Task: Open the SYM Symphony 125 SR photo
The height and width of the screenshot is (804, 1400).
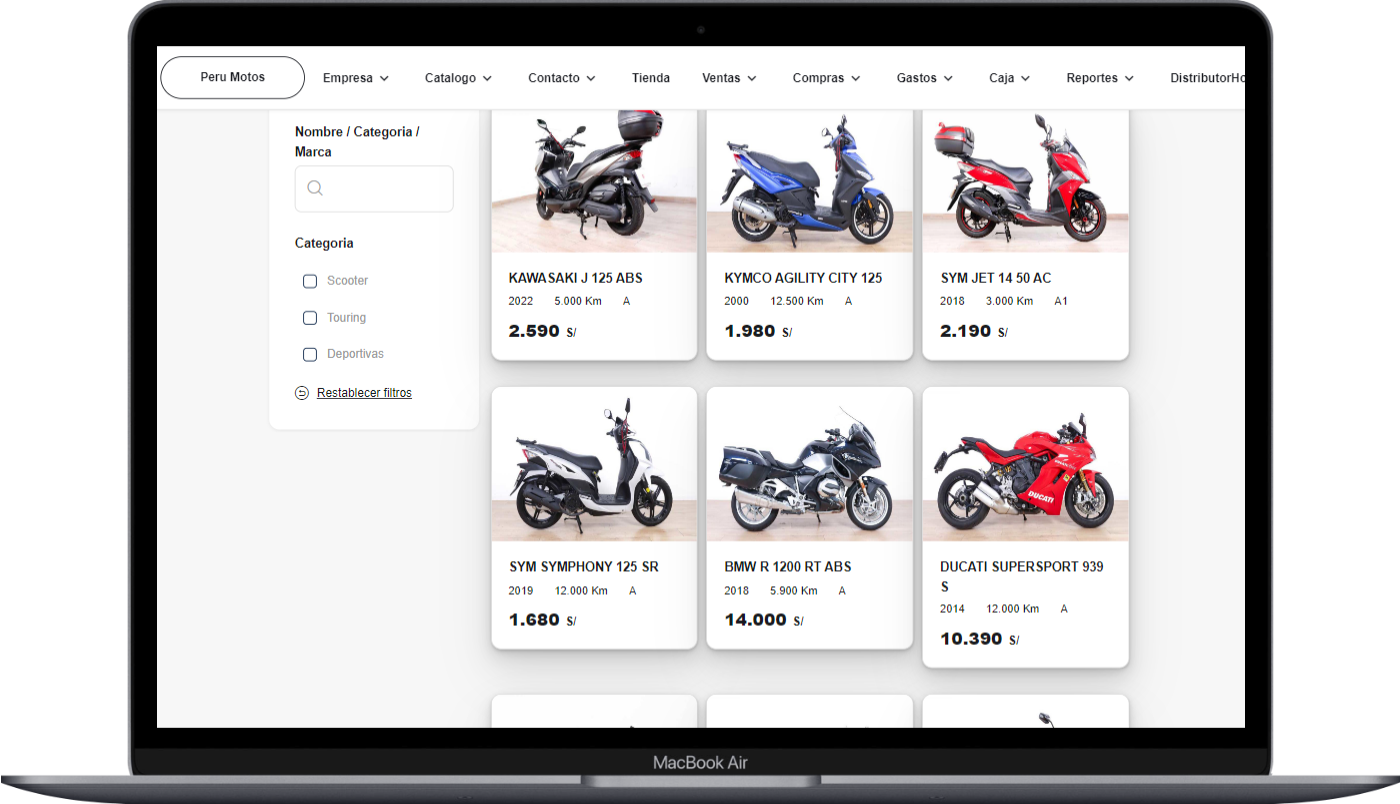Action: (594, 465)
